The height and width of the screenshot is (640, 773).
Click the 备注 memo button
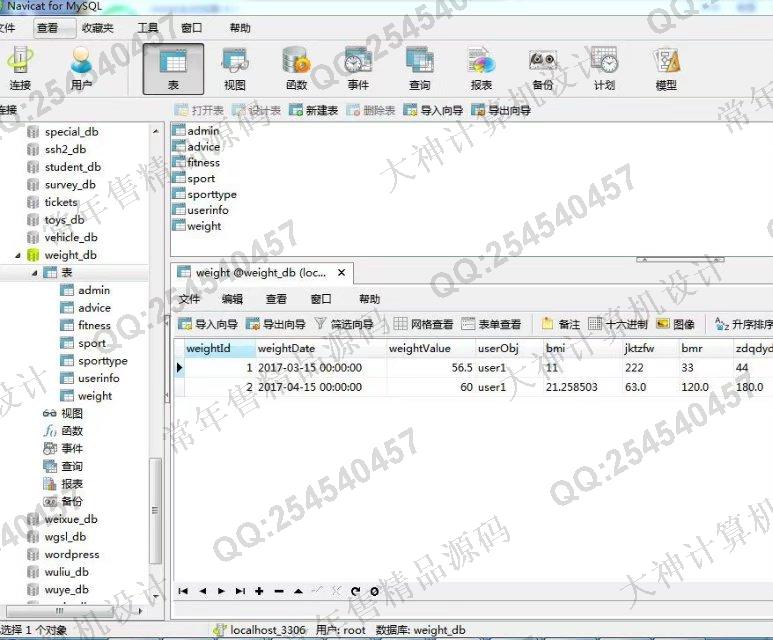click(561, 324)
